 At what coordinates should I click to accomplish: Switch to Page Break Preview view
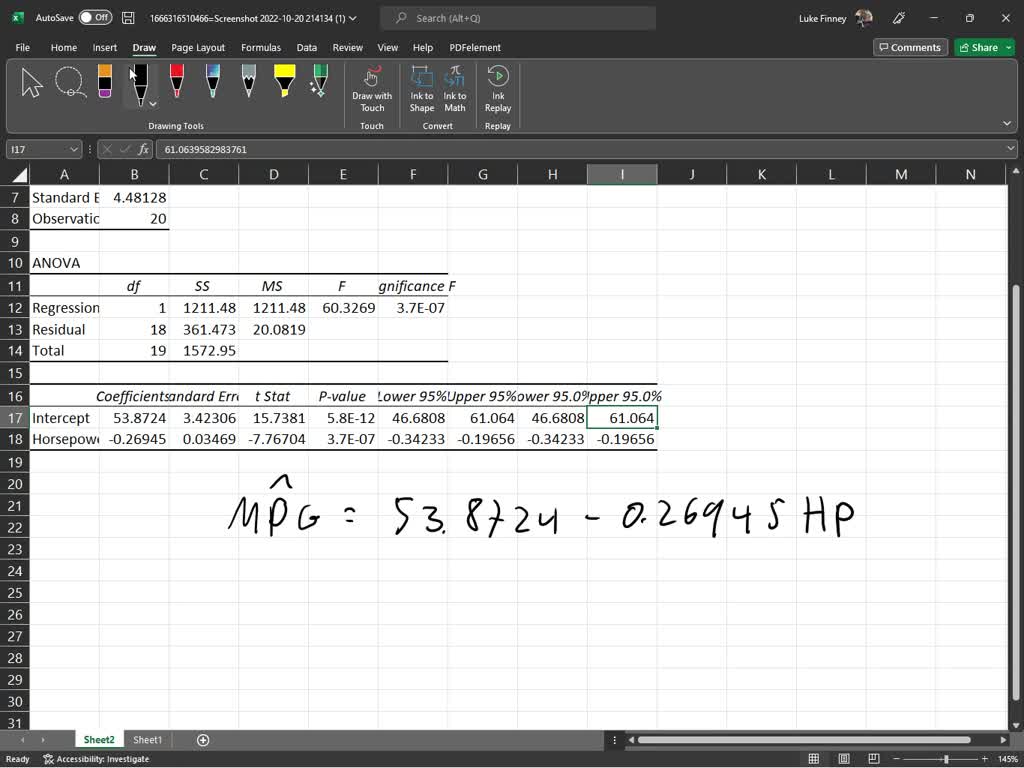tap(872, 758)
